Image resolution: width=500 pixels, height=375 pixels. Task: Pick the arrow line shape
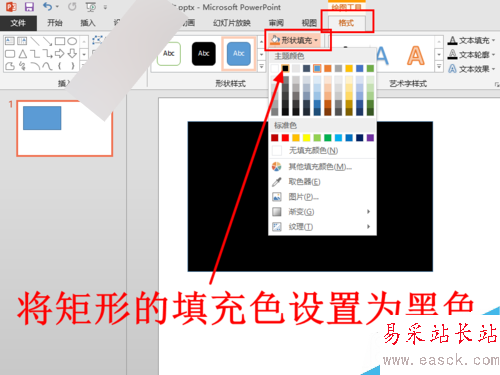coord(47,41)
